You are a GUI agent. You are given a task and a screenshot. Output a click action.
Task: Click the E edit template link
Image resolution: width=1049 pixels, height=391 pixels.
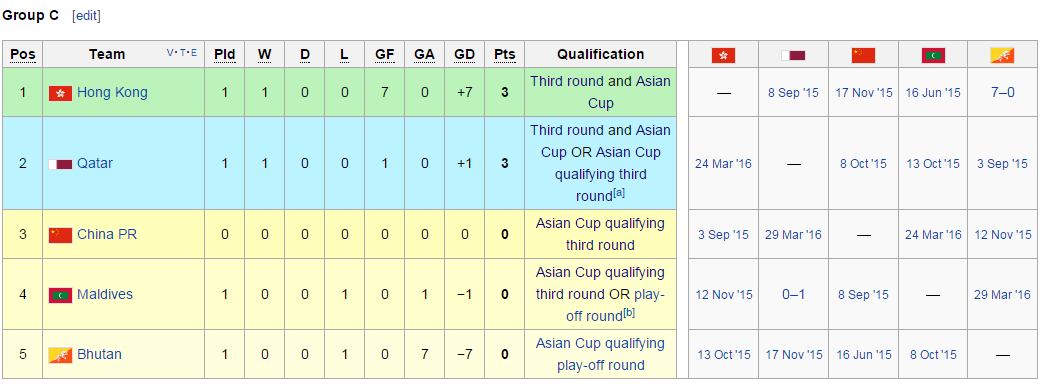click(194, 52)
